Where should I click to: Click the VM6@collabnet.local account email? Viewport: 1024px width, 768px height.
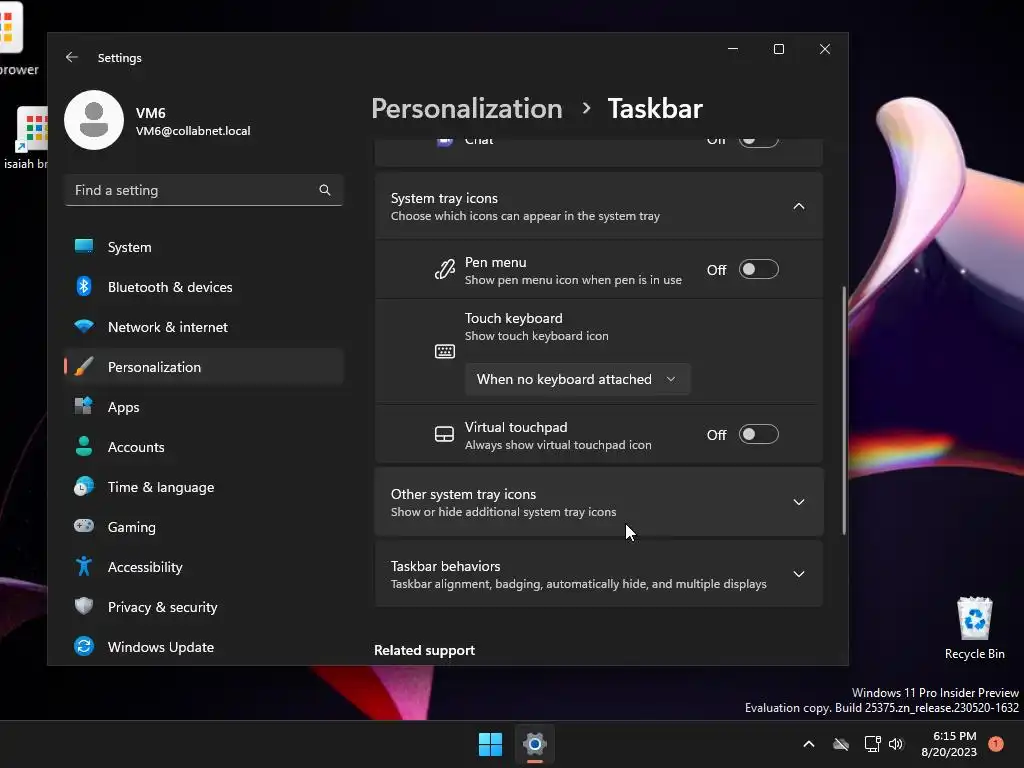(193, 131)
